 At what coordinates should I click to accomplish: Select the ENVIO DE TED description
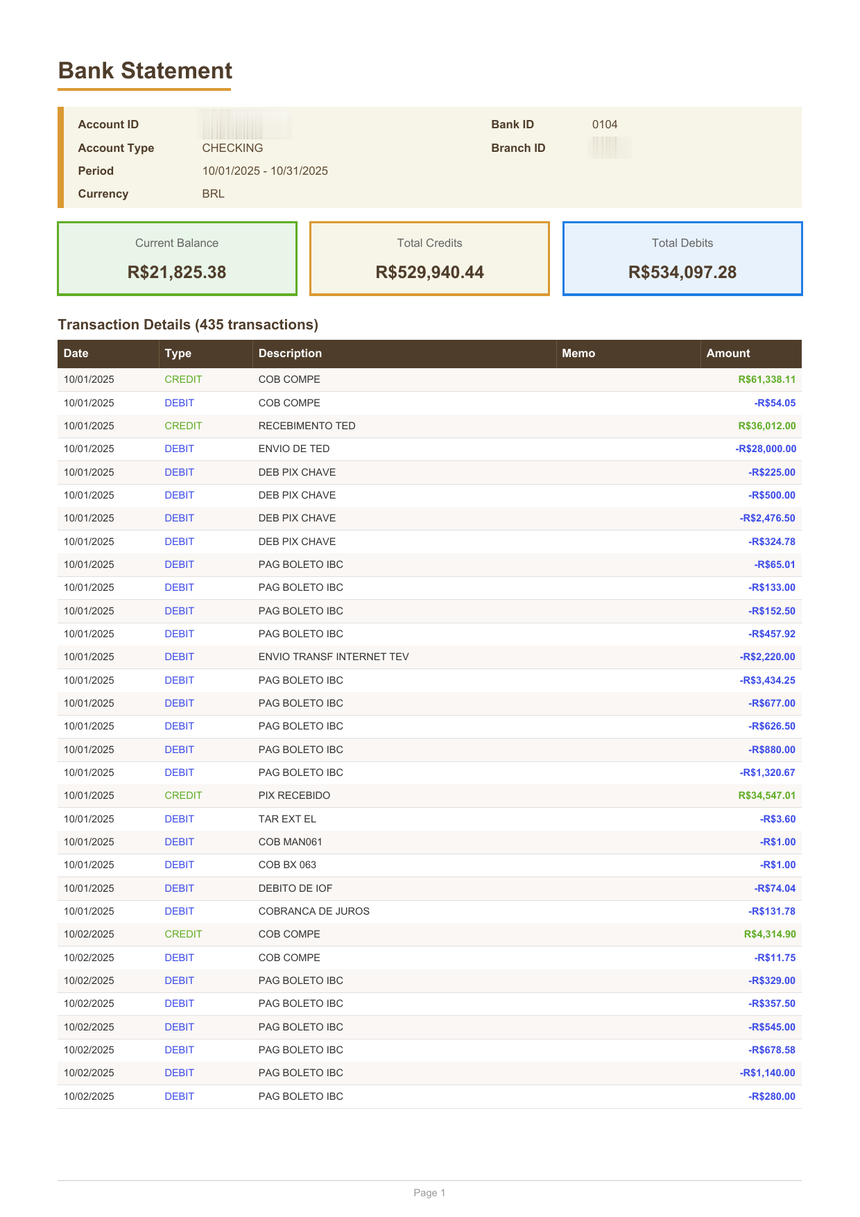tap(294, 449)
